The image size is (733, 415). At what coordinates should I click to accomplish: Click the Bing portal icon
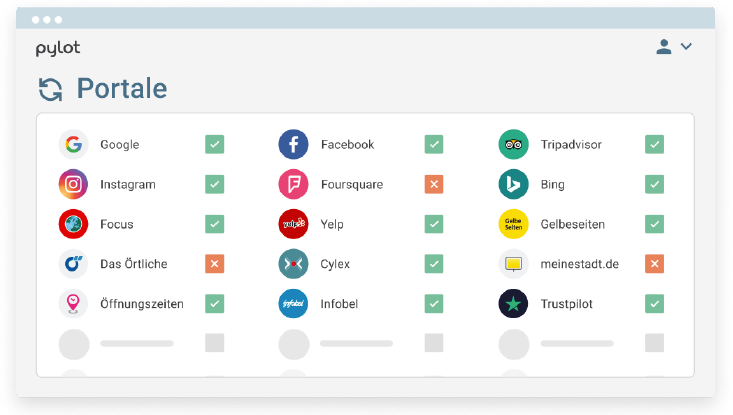point(513,185)
